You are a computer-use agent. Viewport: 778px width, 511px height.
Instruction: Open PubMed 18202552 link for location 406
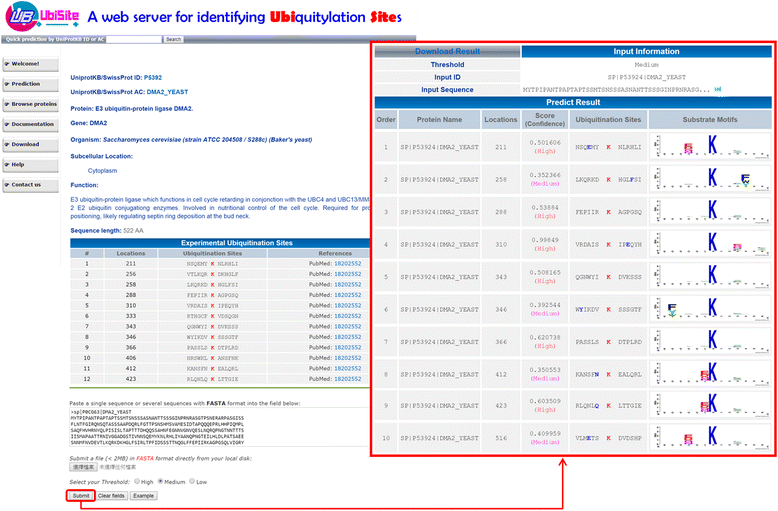click(x=347, y=358)
